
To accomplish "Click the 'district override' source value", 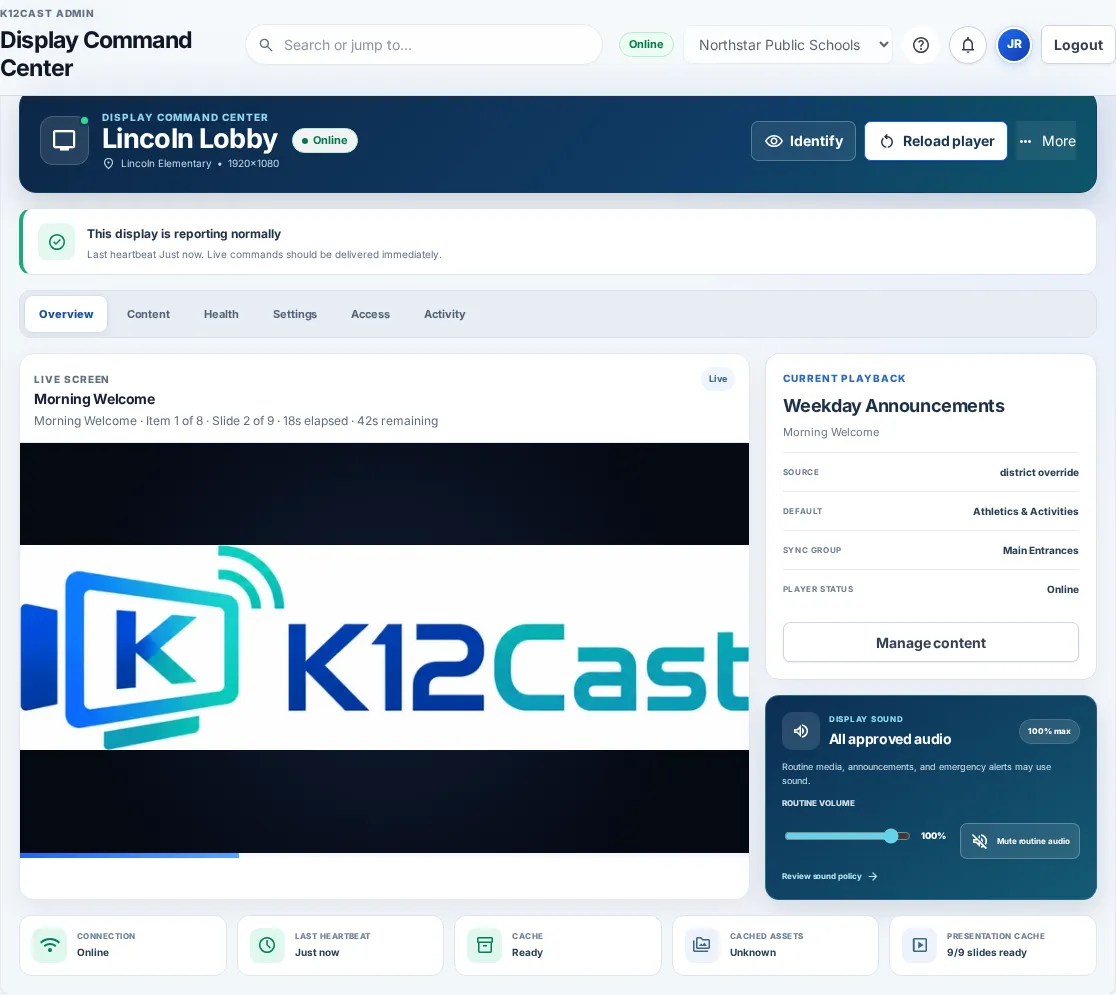I will click(x=1039, y=473).
